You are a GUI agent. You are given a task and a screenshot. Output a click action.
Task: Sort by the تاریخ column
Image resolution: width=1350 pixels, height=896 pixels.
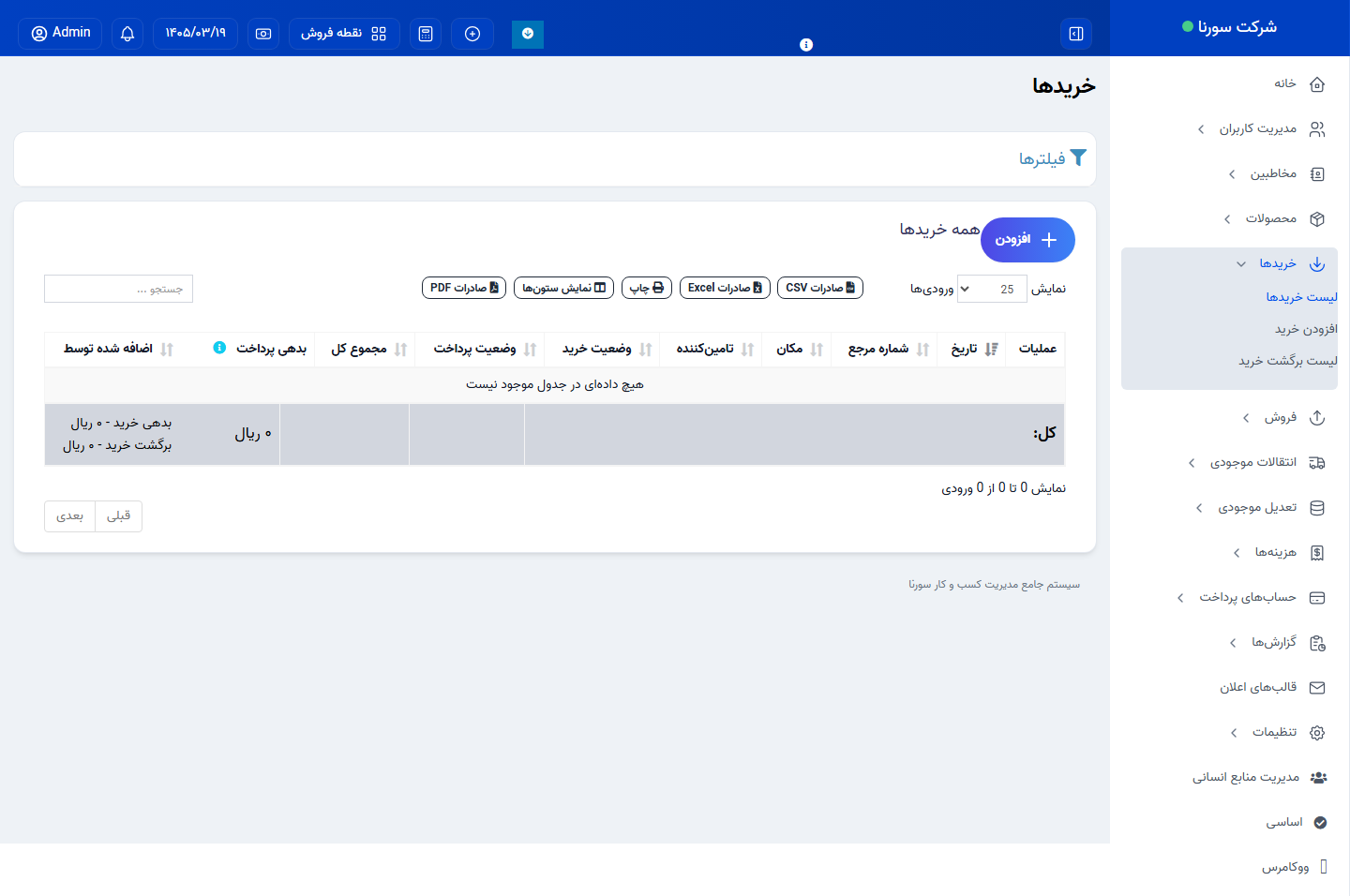tap(971, 349)
